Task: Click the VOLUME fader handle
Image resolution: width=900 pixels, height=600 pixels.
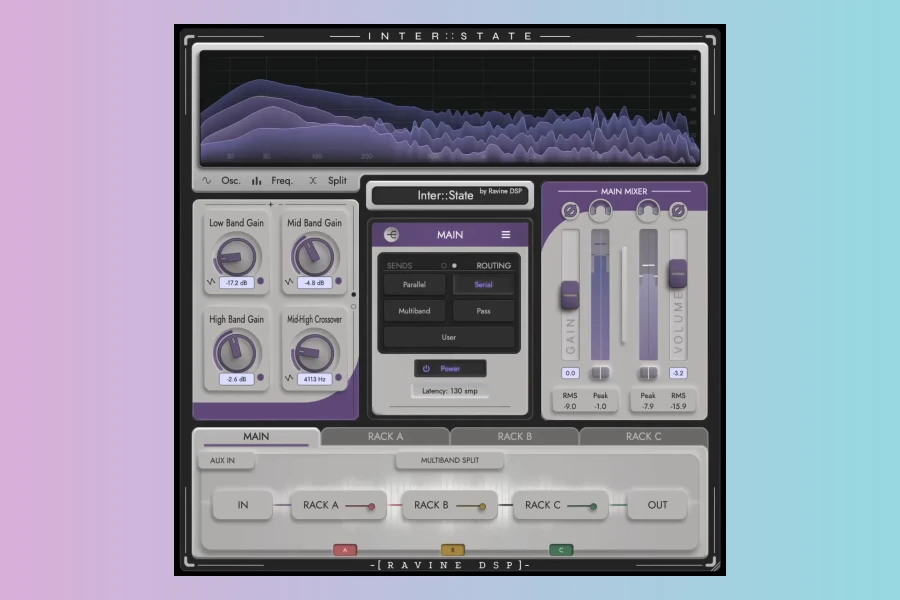Action: [x=678, y=273]
